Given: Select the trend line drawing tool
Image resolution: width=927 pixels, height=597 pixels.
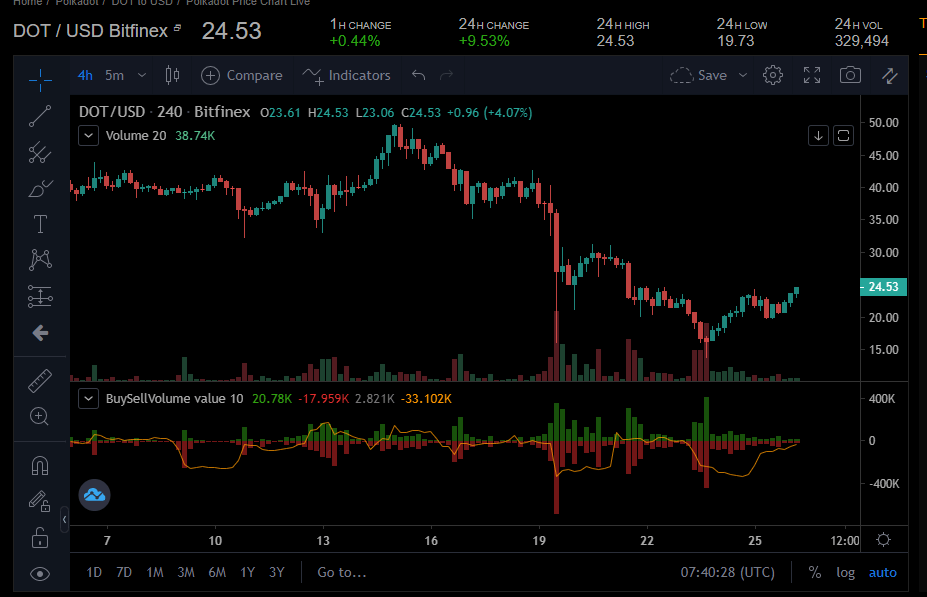Looking at the screenshot, I should pyautogui.click(x=40, y=116).
